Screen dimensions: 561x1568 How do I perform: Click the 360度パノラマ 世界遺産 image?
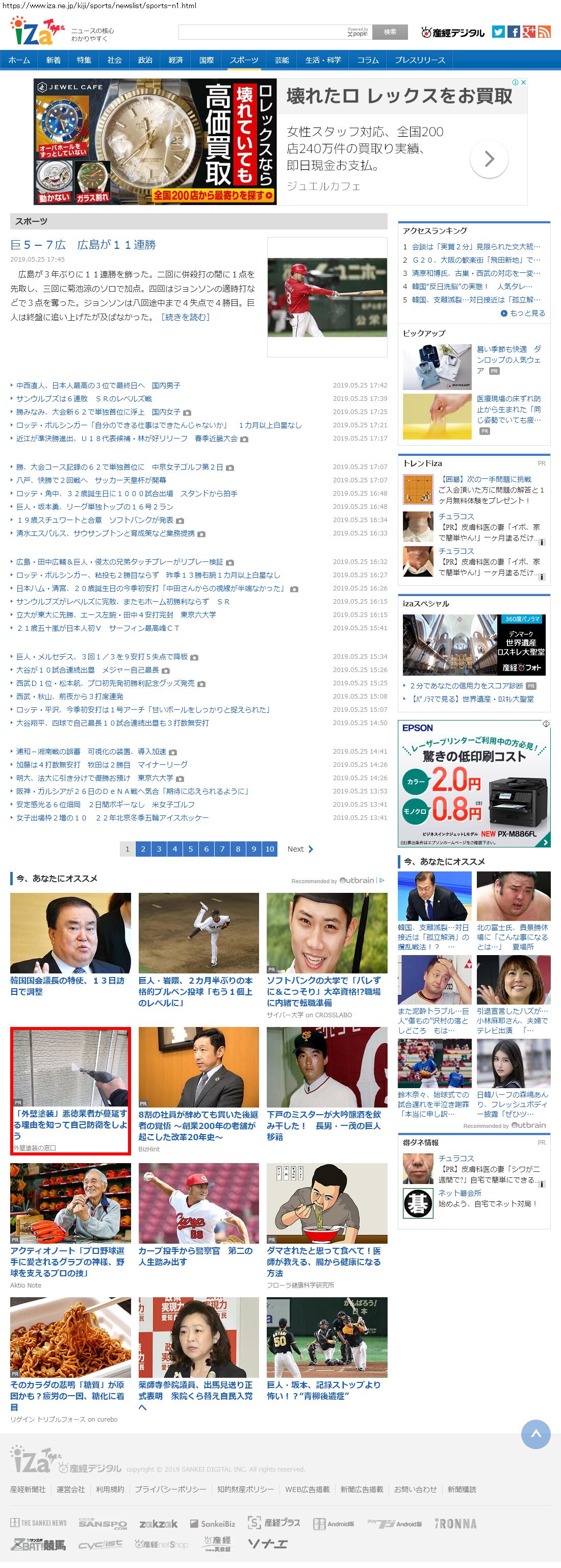[474, 645]
